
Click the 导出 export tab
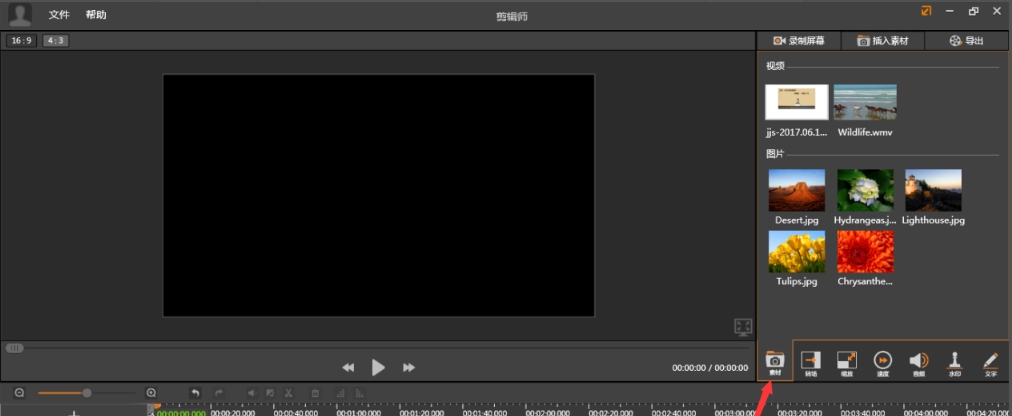tap(966, 41)
